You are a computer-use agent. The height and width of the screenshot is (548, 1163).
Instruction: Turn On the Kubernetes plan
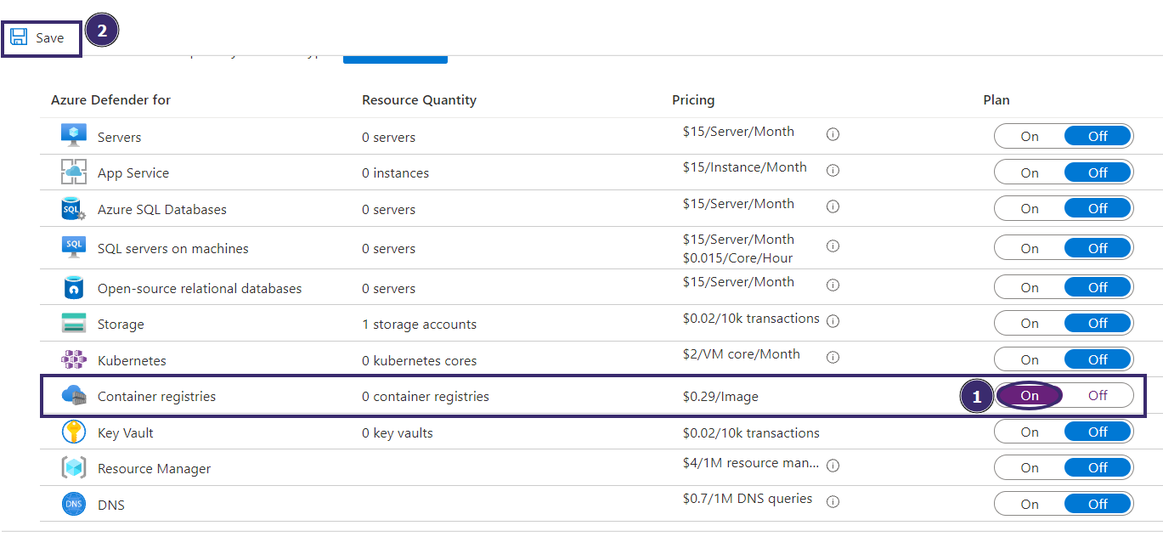tap(1029, 360)
